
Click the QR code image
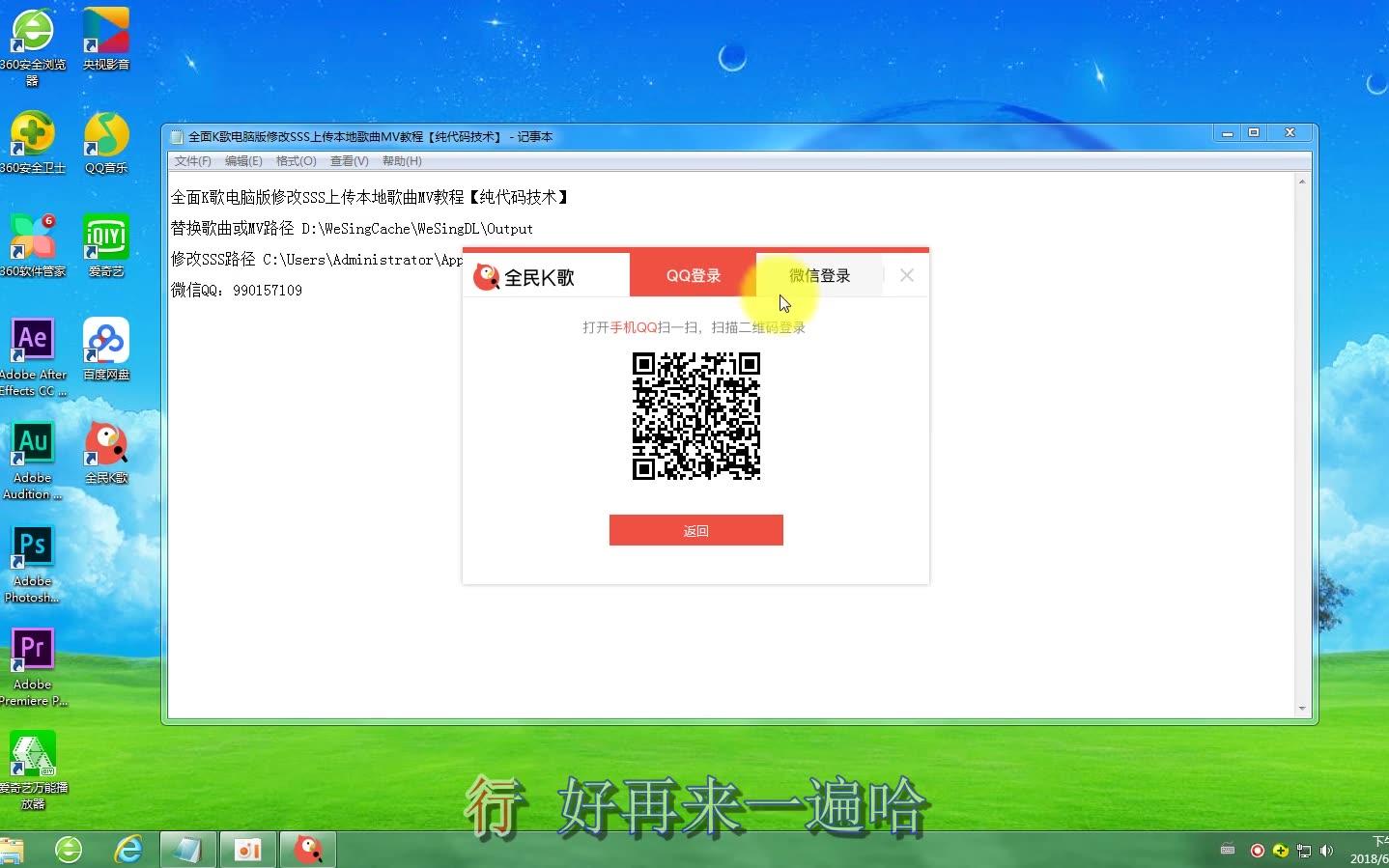click(695, 416)
